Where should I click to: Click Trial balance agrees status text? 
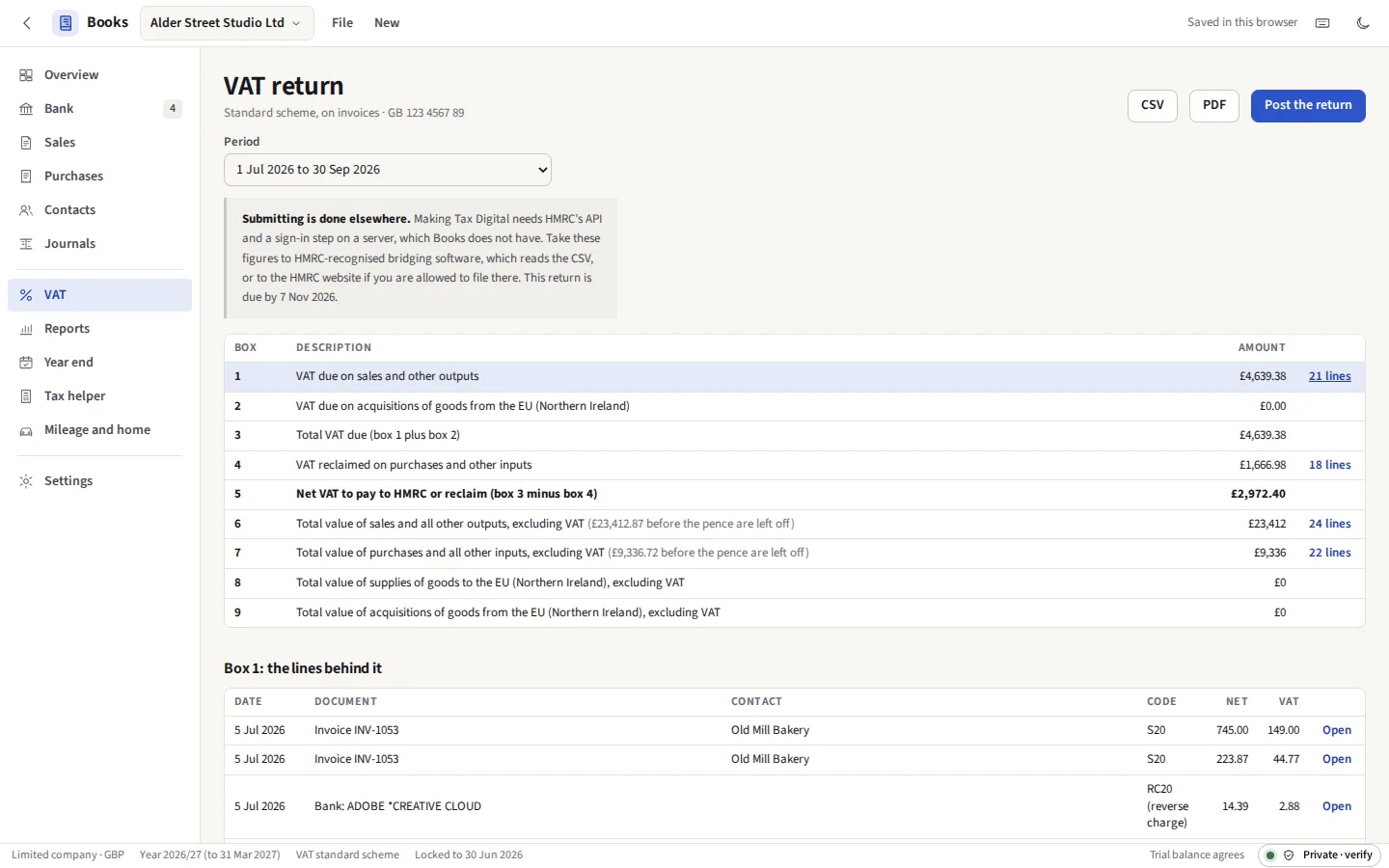coord(1197,855)
